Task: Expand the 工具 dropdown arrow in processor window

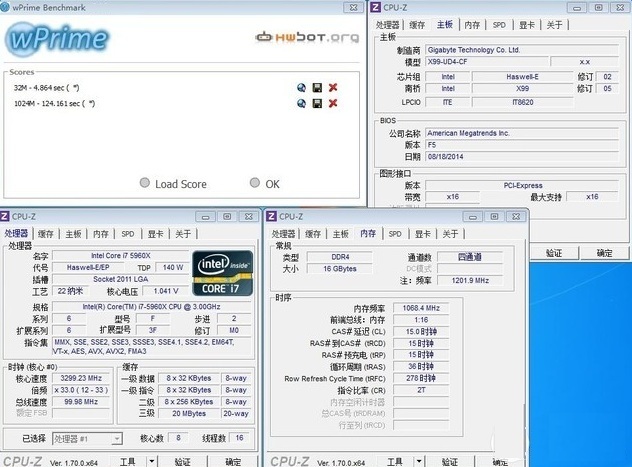Action: pyautogui.click(x=152, y=461)
